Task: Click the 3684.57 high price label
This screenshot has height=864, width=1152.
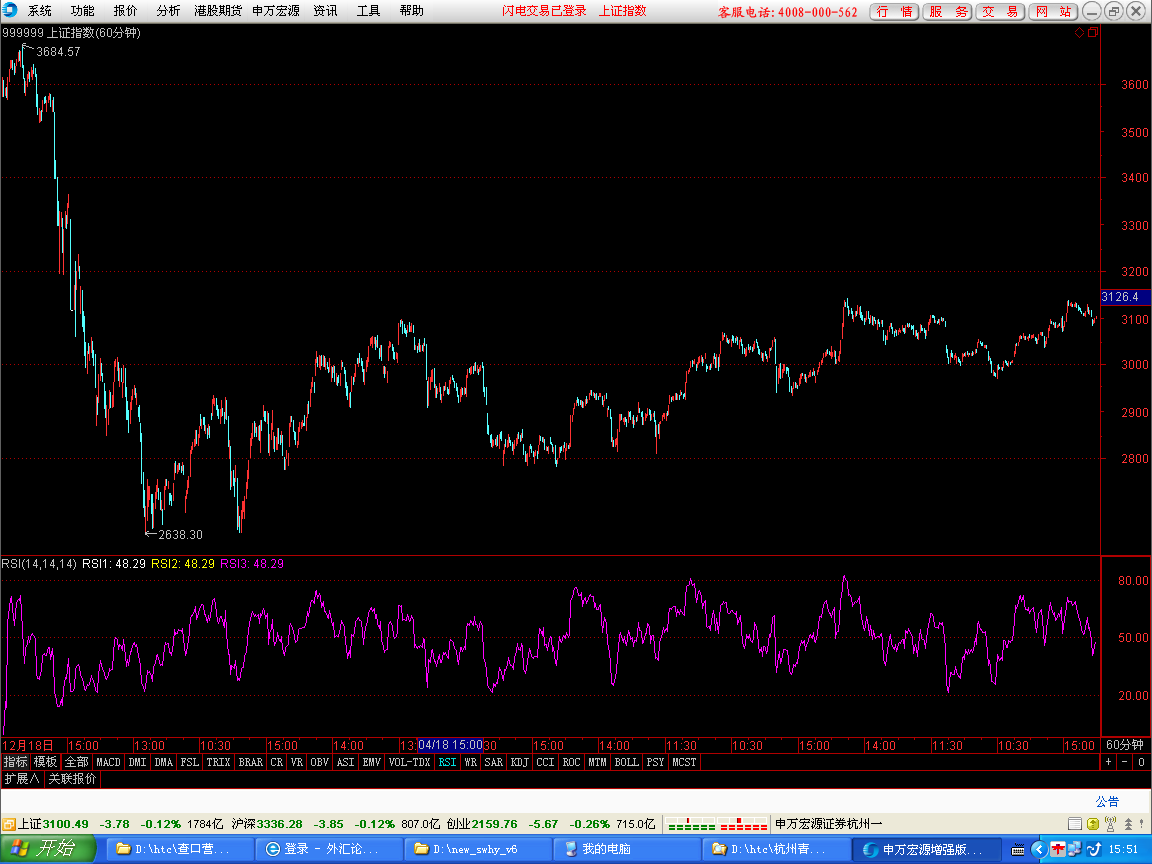Action: coord(58,51)
